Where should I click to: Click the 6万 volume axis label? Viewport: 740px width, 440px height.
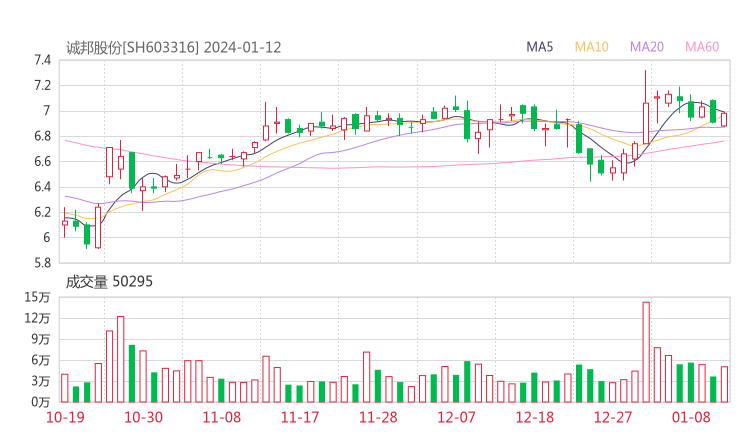click(x=41, y=360)
